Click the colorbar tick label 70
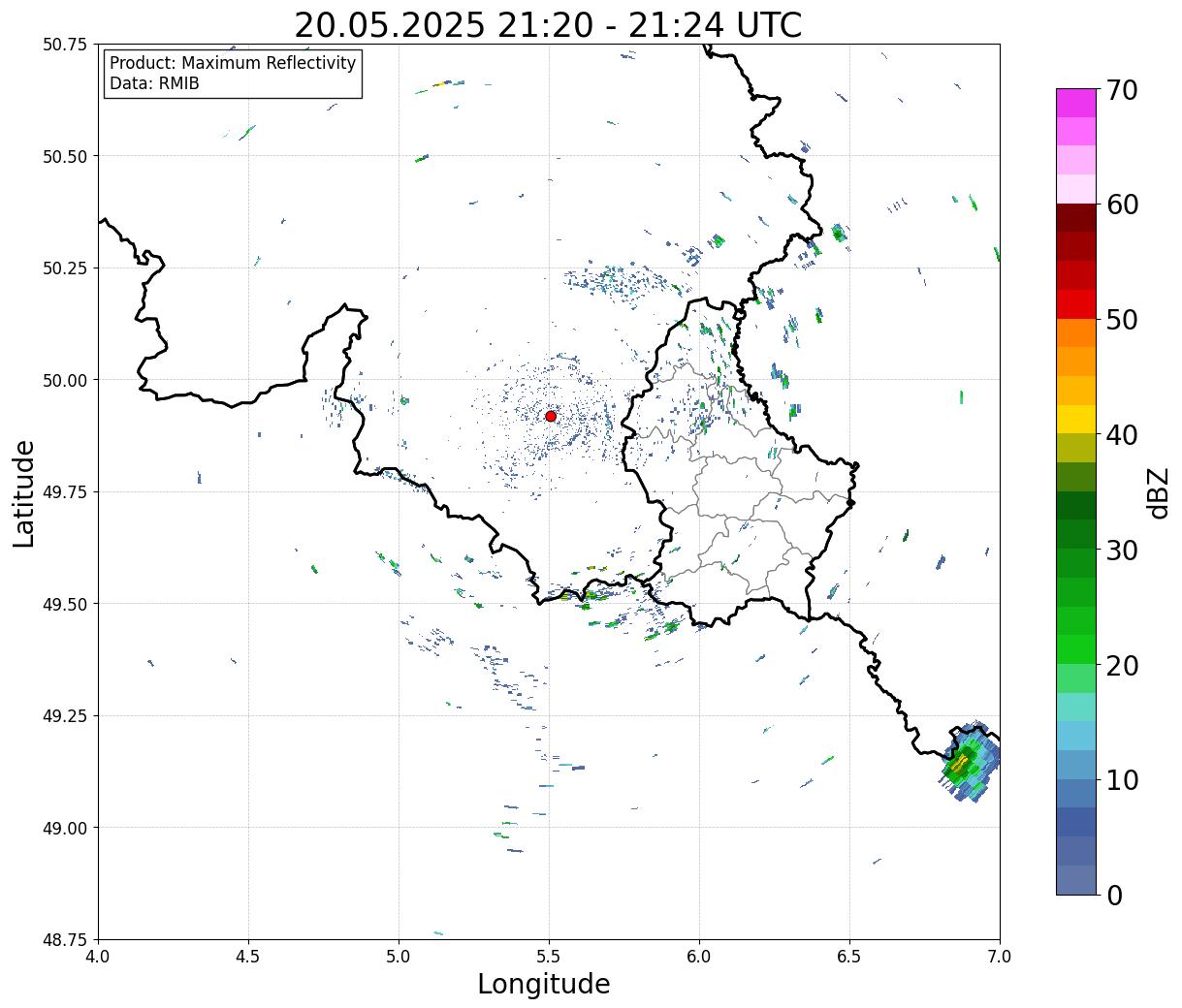This screenshot has height=1008, width=1182. [x=1122, y=89]
